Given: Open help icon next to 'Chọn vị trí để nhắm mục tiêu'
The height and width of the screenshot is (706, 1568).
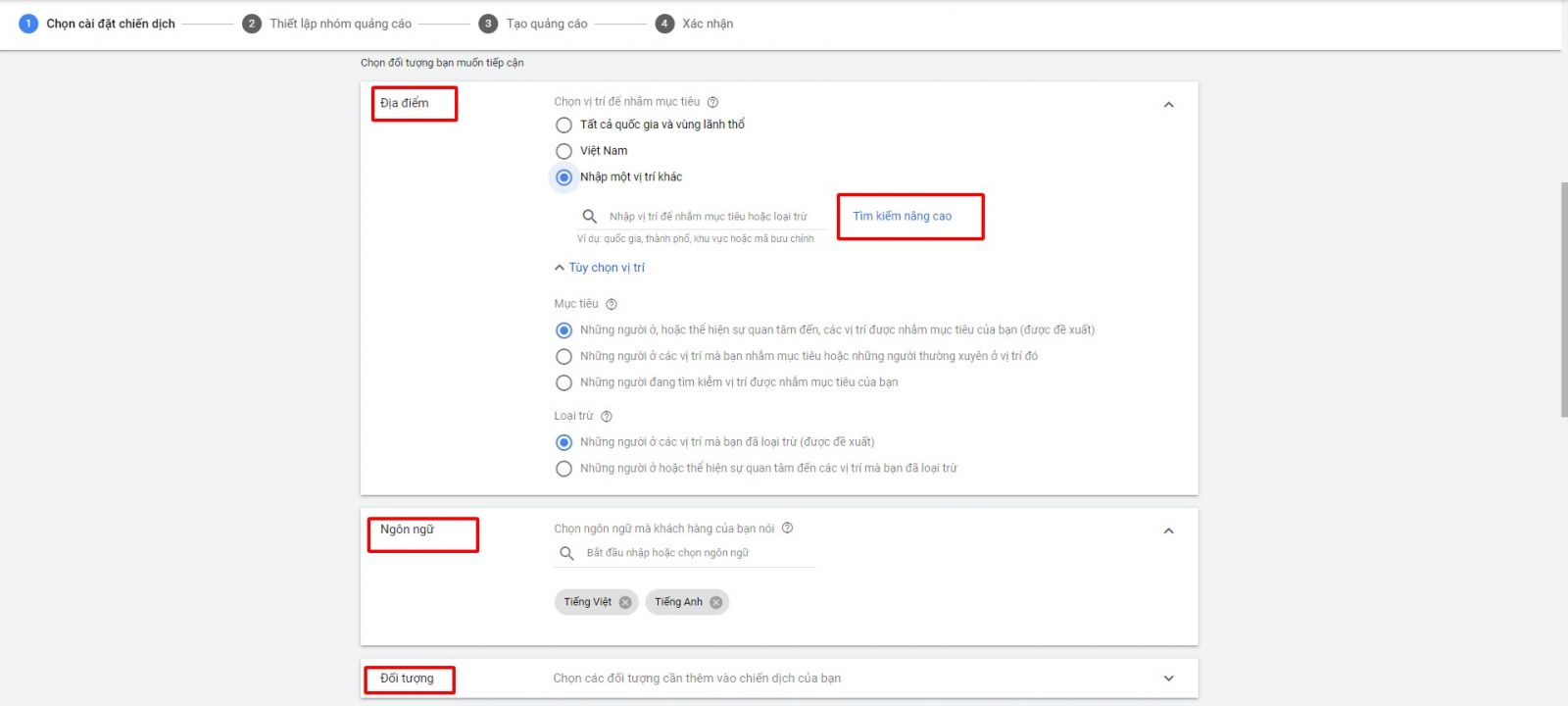Looking at the screenshot, I should [x=712, y=102].
